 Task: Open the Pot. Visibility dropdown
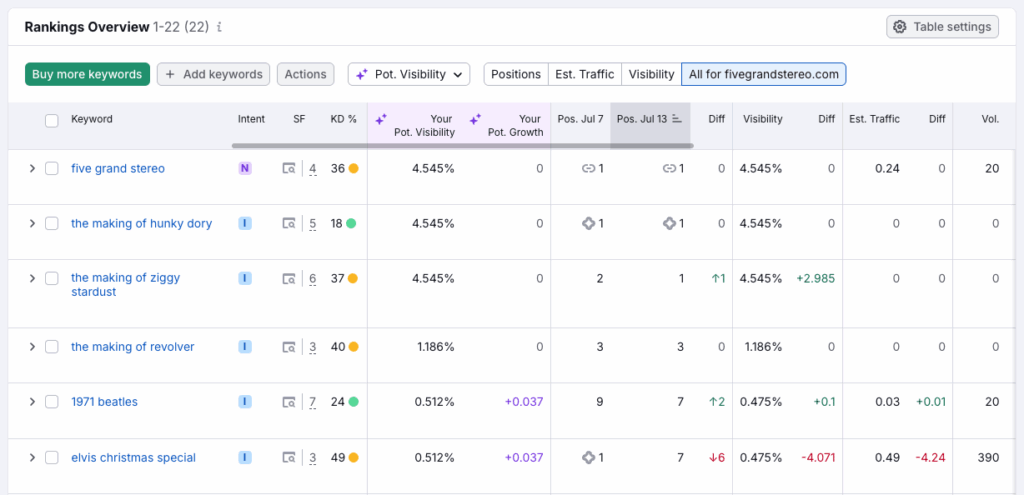point(409,74)
